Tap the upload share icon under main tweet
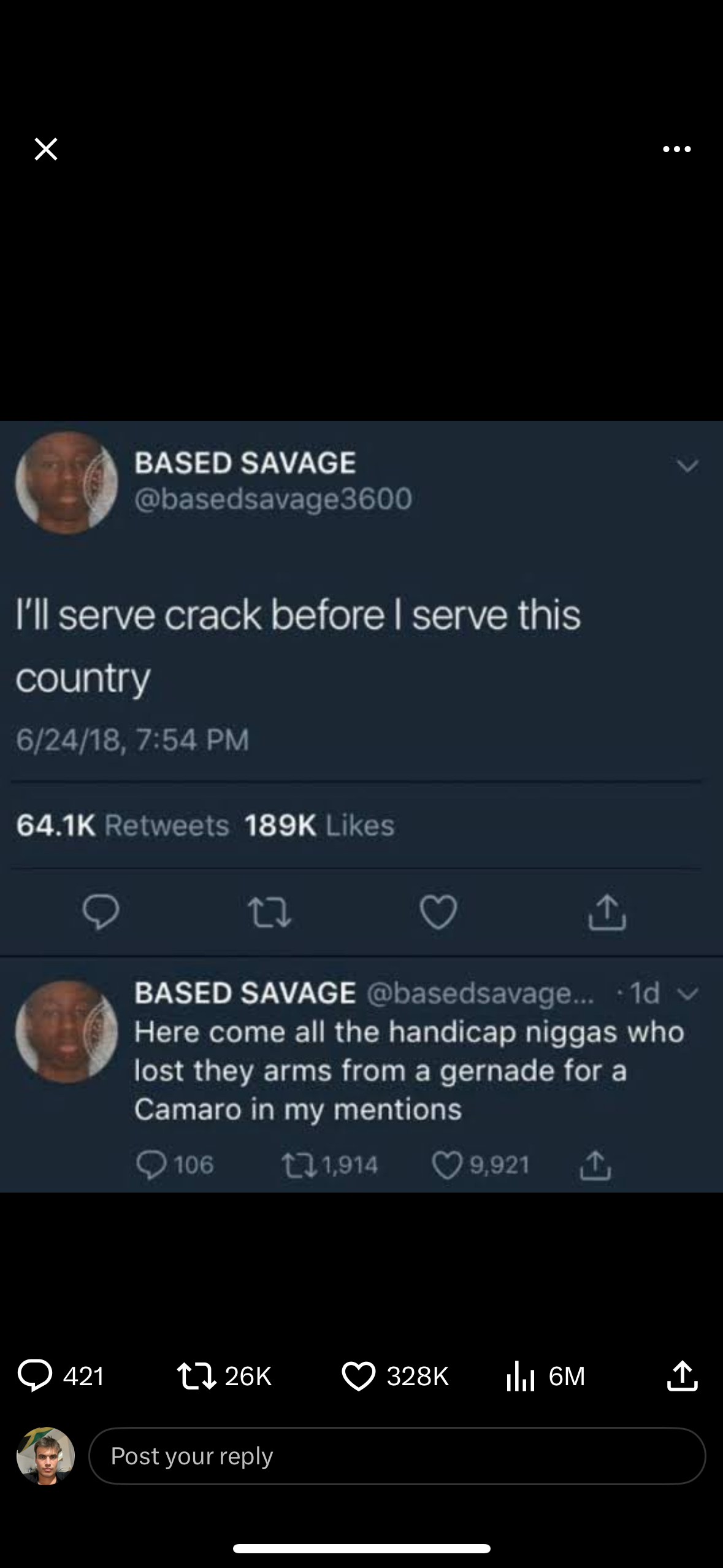The image size is (723, 1568). tap(607, 912)
